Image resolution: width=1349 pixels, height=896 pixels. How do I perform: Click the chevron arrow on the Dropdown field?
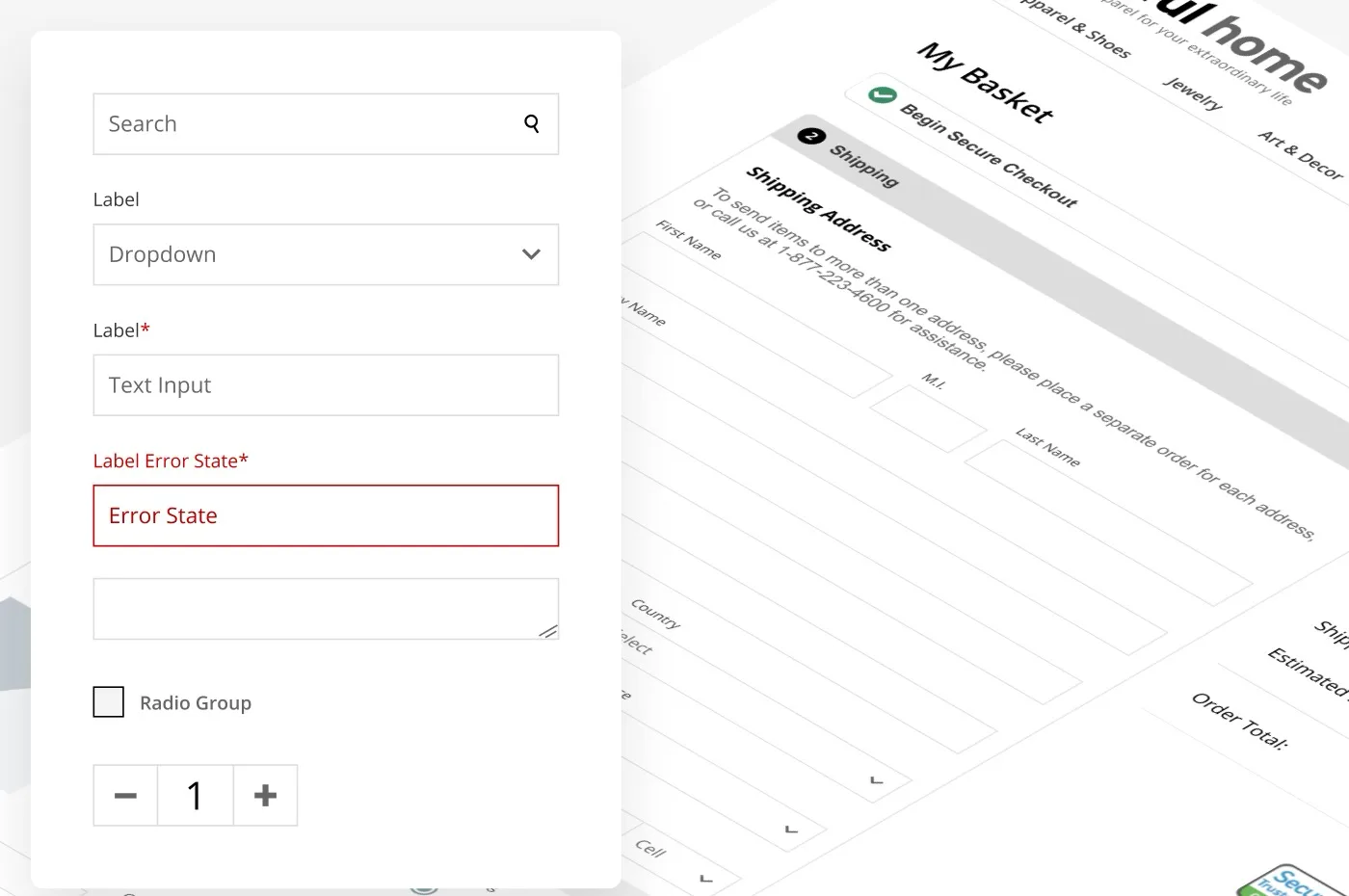click(x=530, y=254)
